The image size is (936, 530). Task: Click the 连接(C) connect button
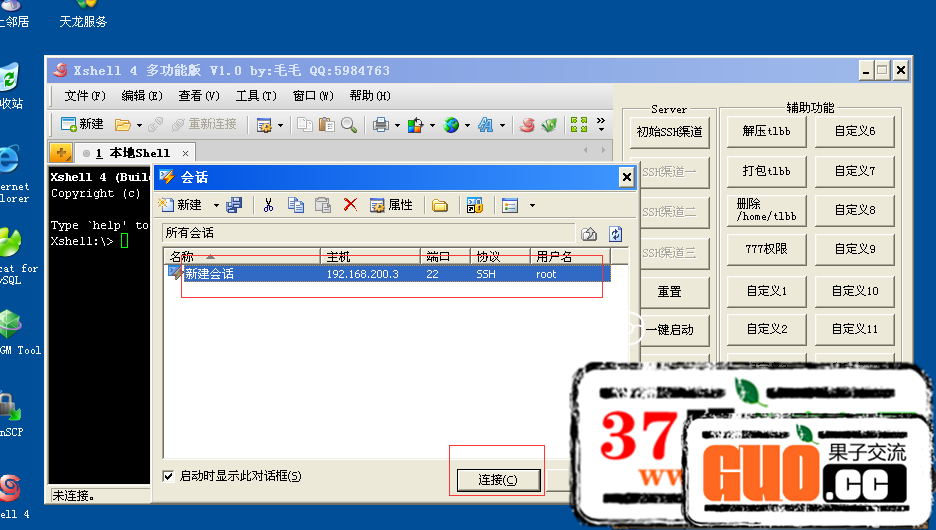tap(498, 479)
